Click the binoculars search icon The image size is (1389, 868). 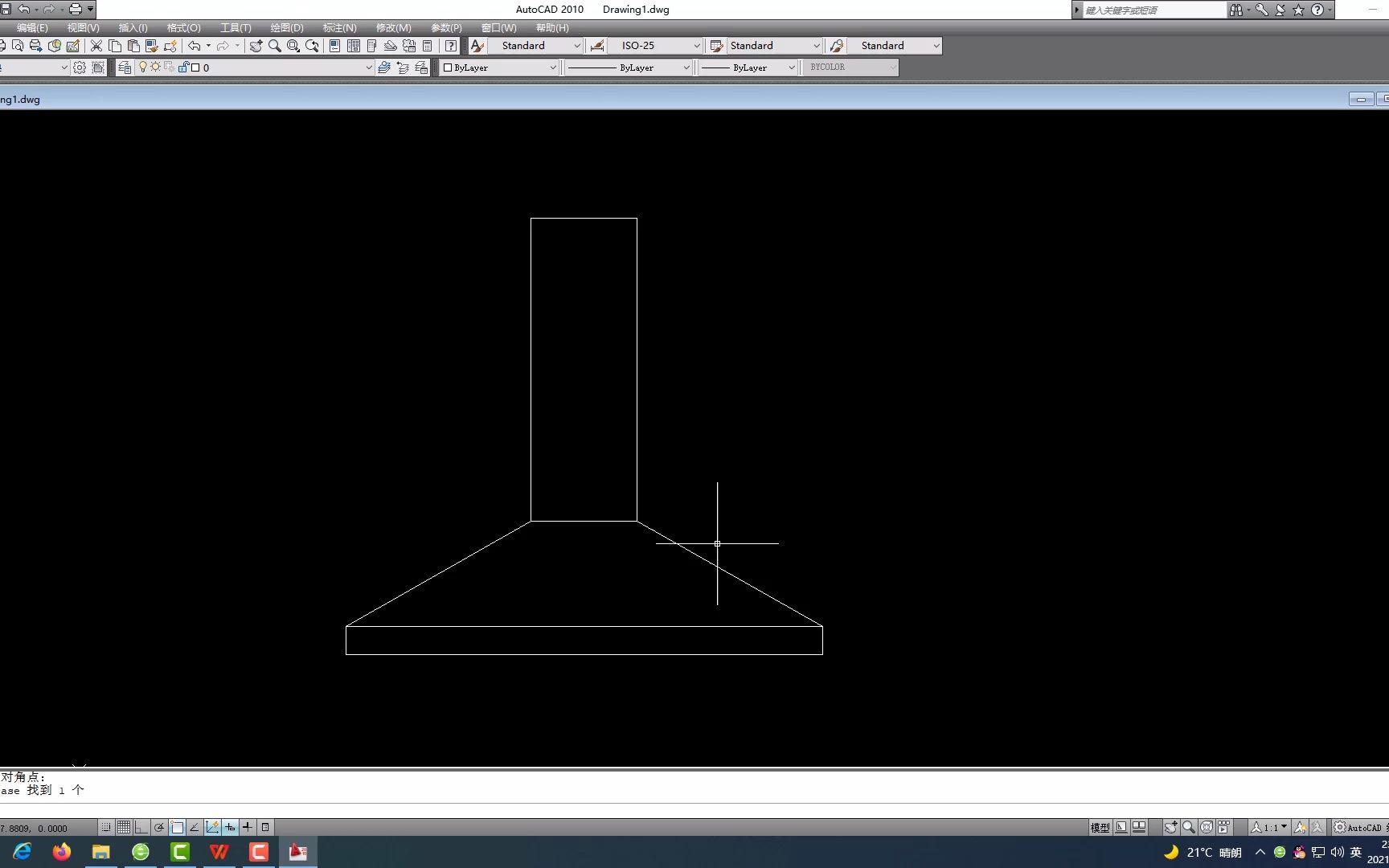(x=1236, y=10)
